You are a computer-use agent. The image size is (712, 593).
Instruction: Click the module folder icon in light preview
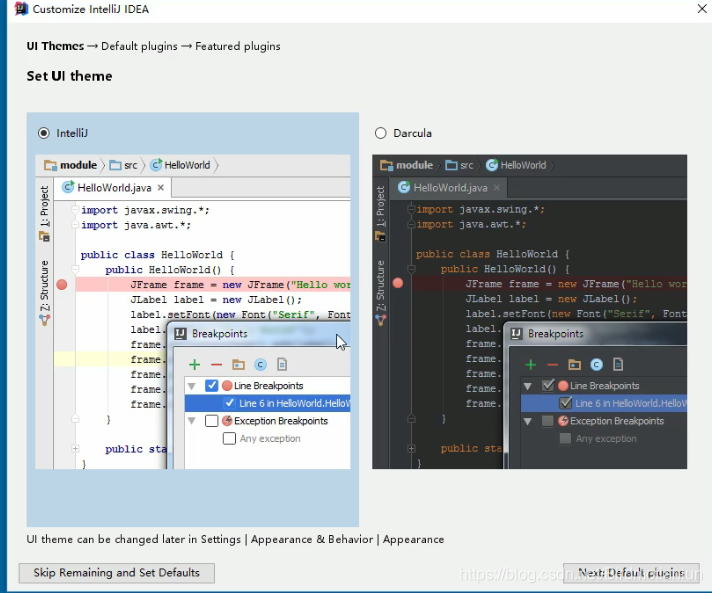[x=50, y=165]
